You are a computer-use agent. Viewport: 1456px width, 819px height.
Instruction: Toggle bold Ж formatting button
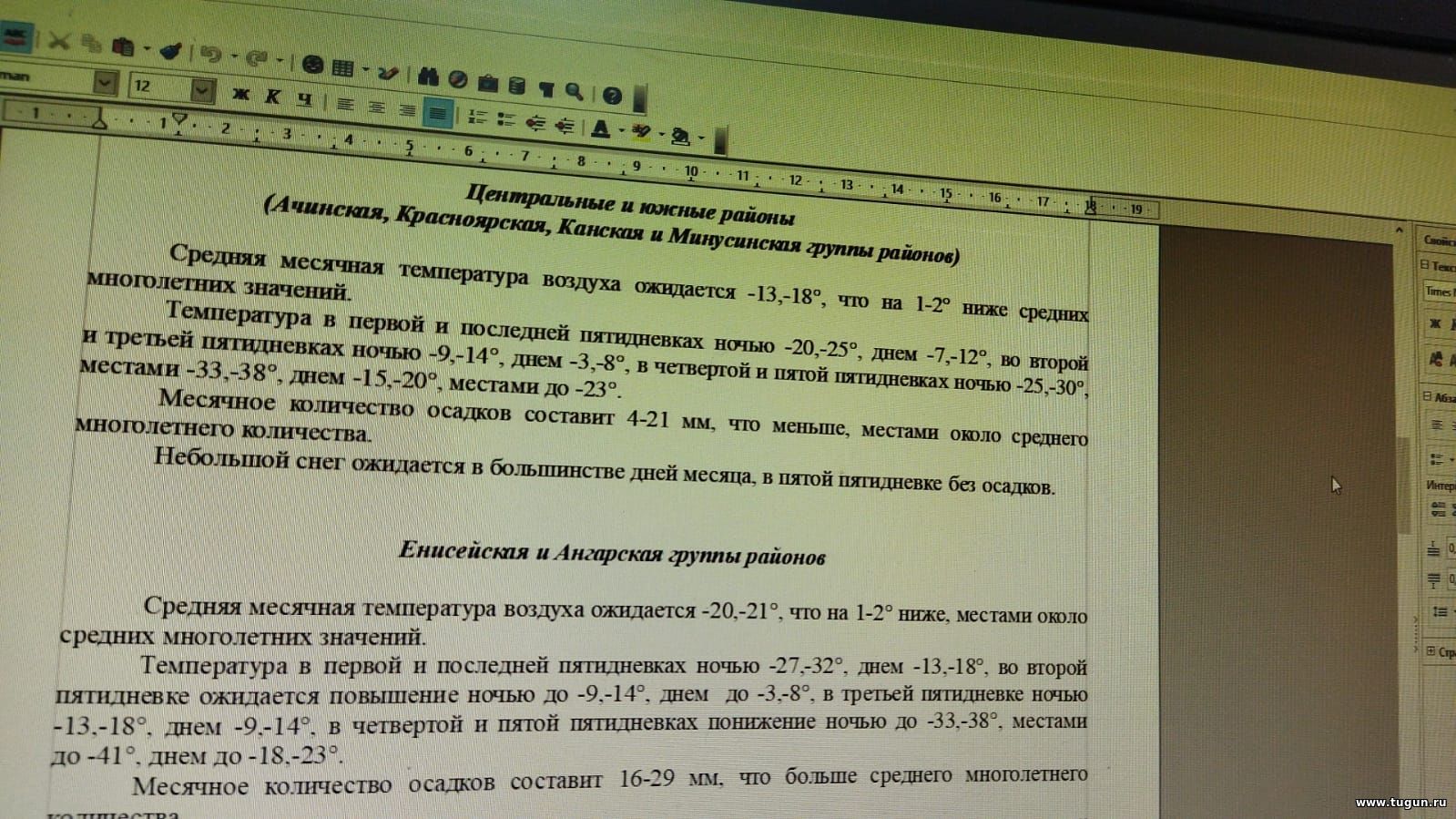tap(240, 94)
